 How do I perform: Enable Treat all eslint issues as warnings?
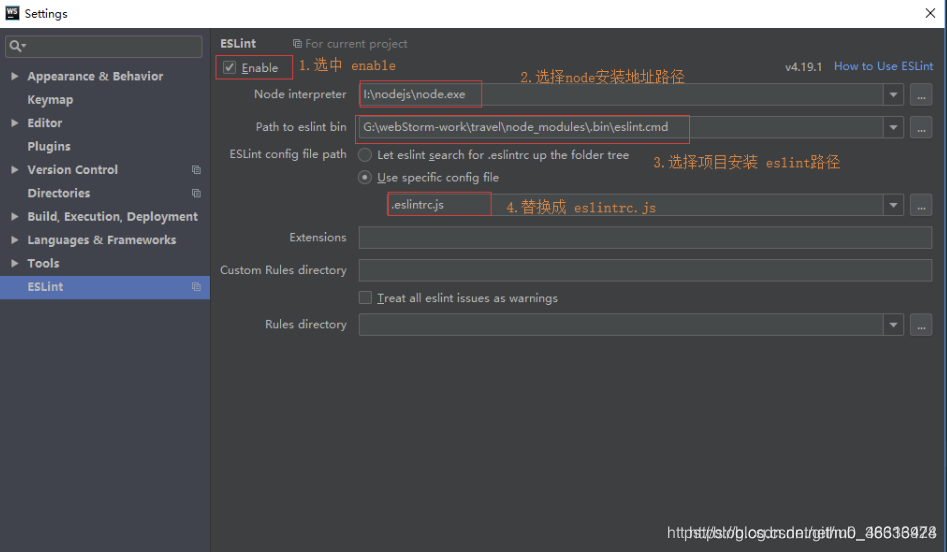(x=365, y=298)
